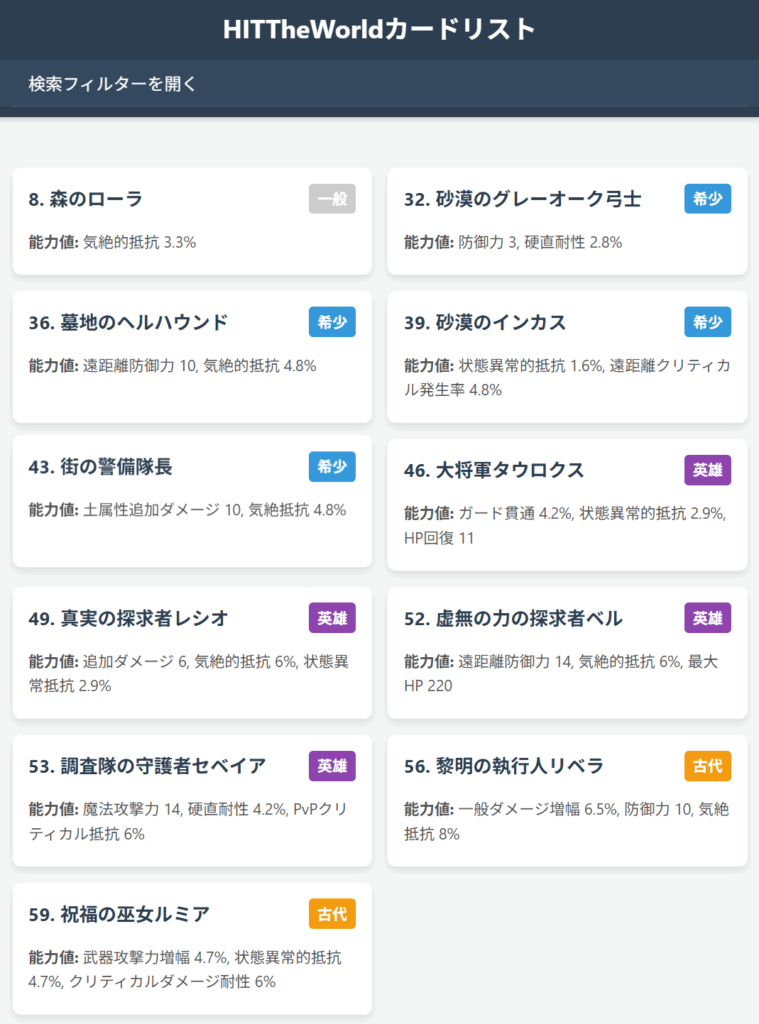The image size is (759, 1024).
Task: Click 古代 badge on 黎明の執行人リベラ
Action: click(707, 766)
